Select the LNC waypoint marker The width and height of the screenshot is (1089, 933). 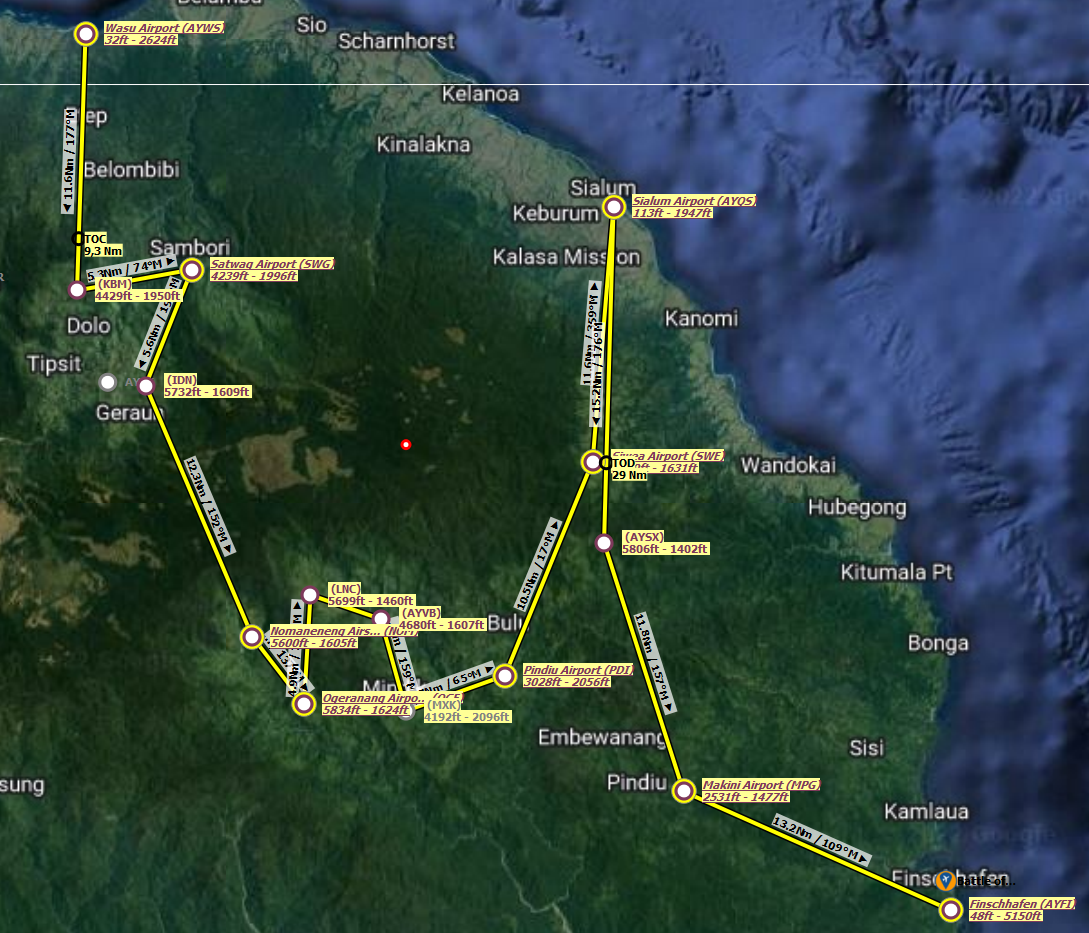(x=310, y=595)
